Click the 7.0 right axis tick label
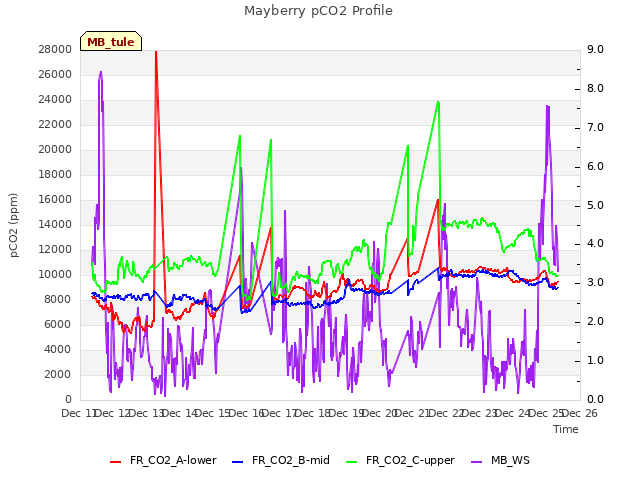 point(595,127)
